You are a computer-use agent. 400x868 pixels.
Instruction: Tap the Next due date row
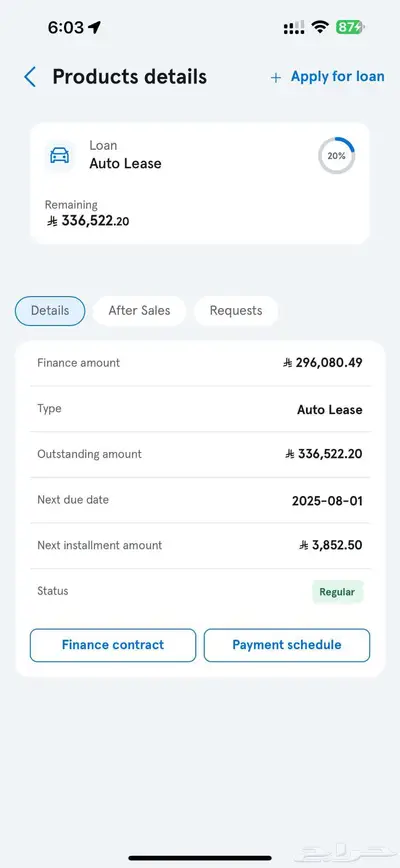pos(200,500)
